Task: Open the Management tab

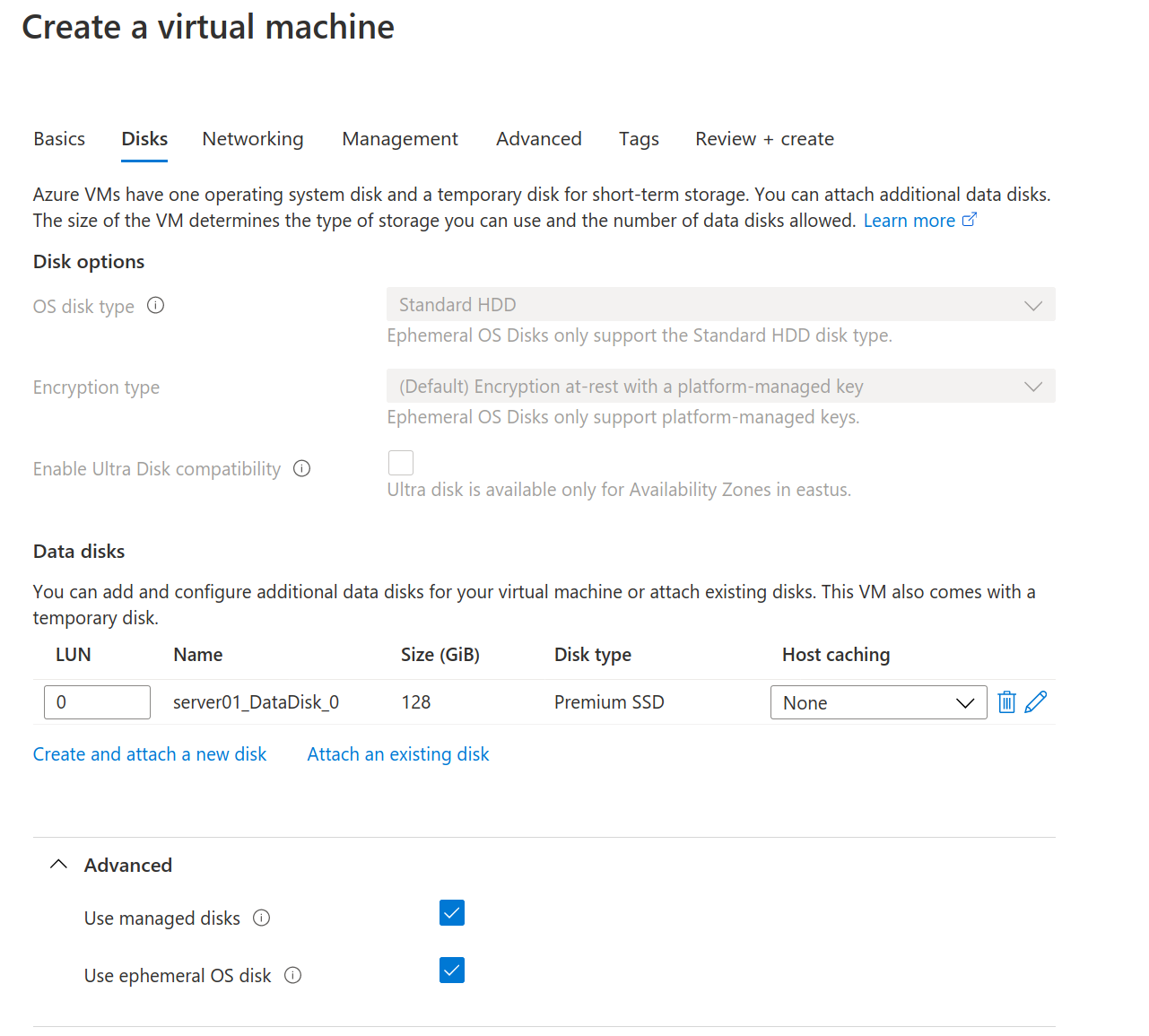Action: (400, 139)
